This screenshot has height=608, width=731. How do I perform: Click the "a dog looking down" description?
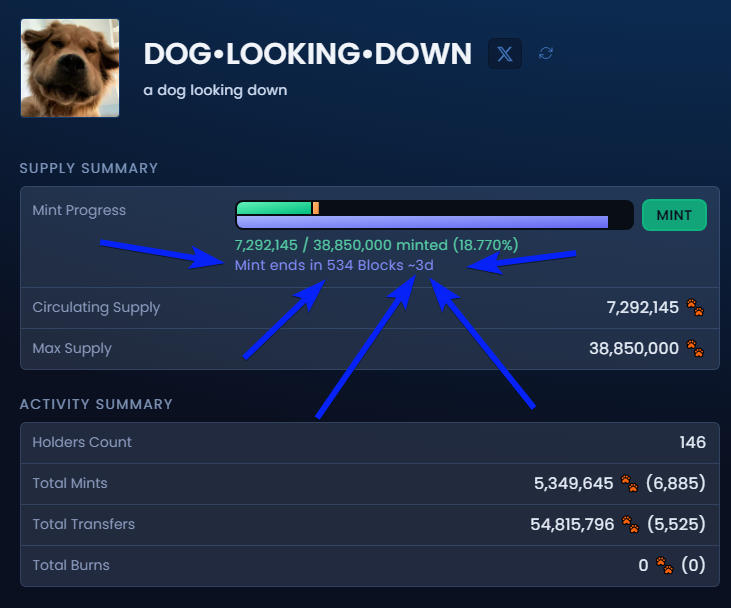pyautogui.click(x=215, y=90)
